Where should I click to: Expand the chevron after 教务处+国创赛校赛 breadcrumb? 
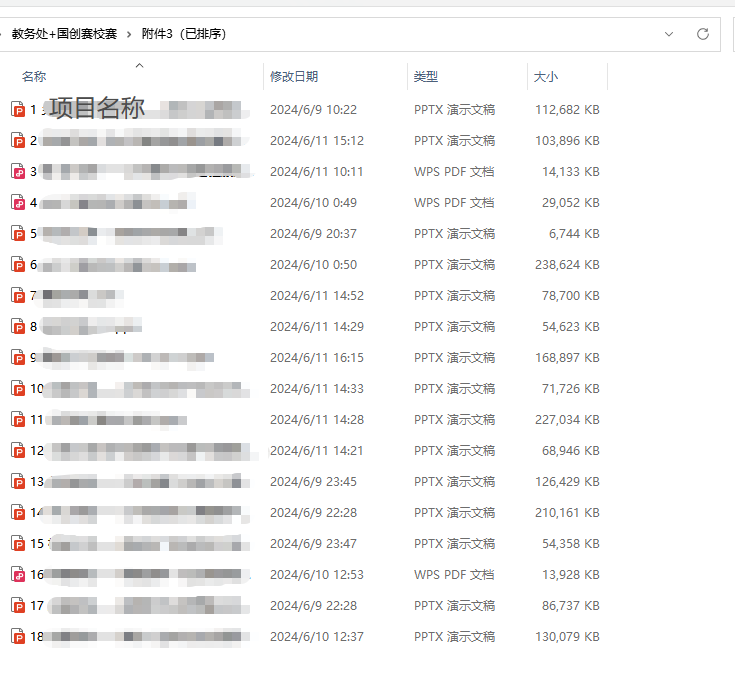129,34
